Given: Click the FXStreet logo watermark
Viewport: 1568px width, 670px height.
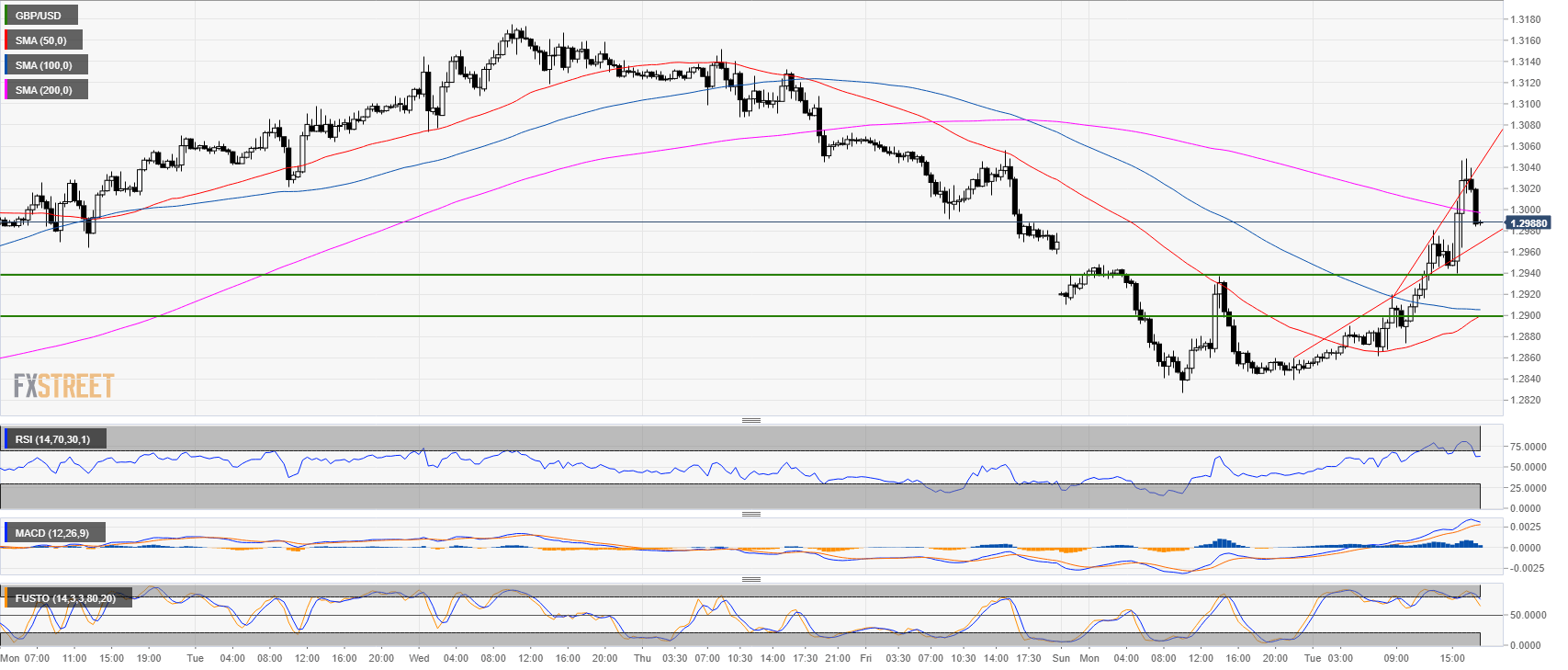Looking at the screenshot, I should tap(63, 386).
